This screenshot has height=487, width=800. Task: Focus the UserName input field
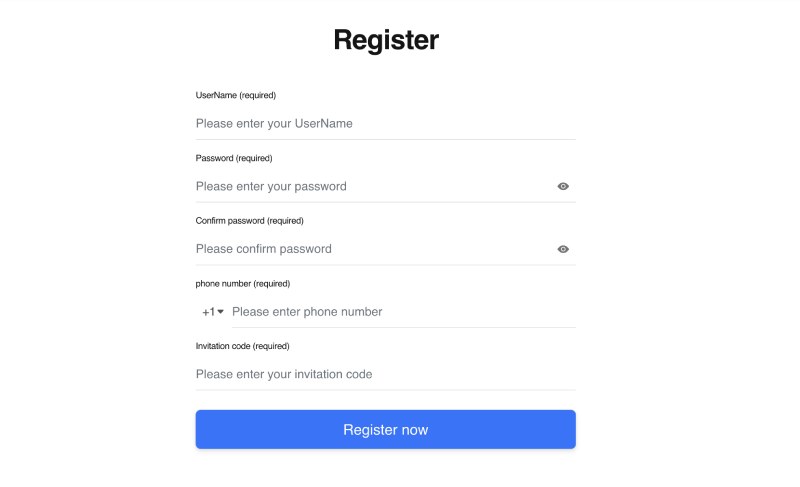[x=385, y=124]
